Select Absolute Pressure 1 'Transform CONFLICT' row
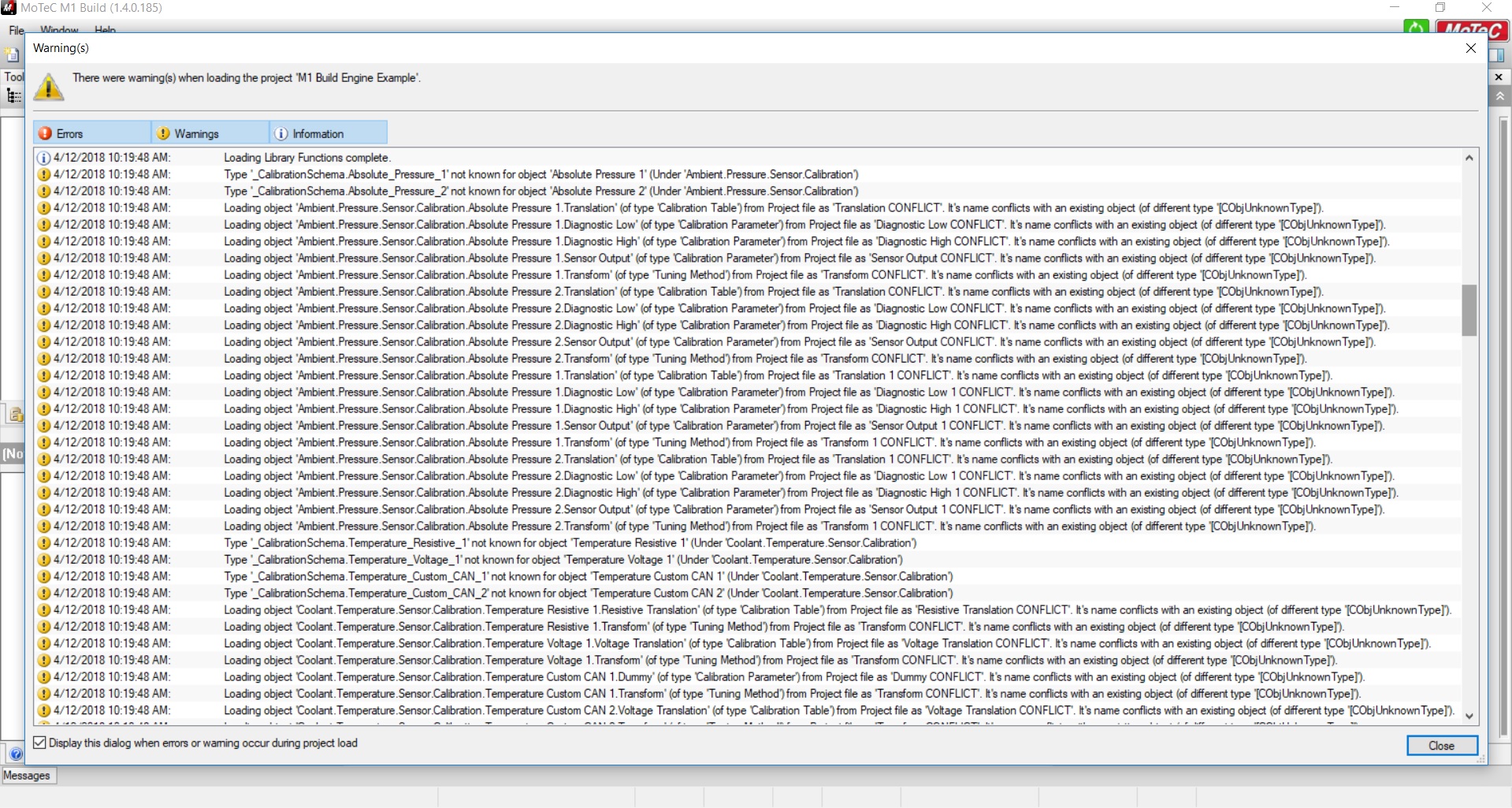 point(749,275)
